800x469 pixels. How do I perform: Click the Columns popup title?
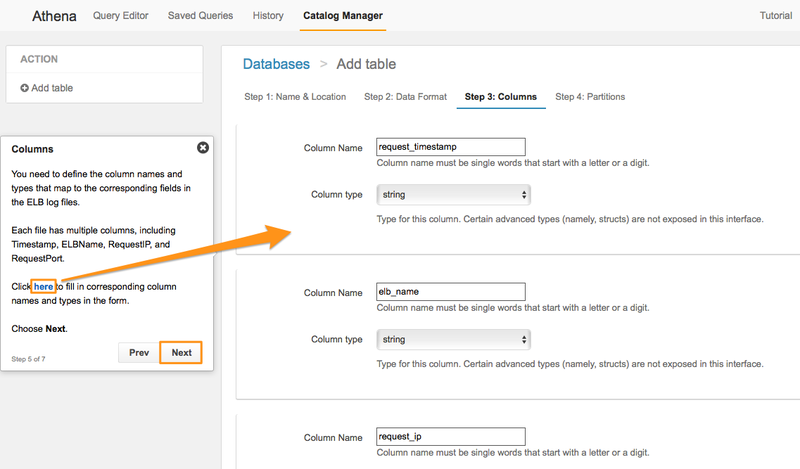pos(33,149)
